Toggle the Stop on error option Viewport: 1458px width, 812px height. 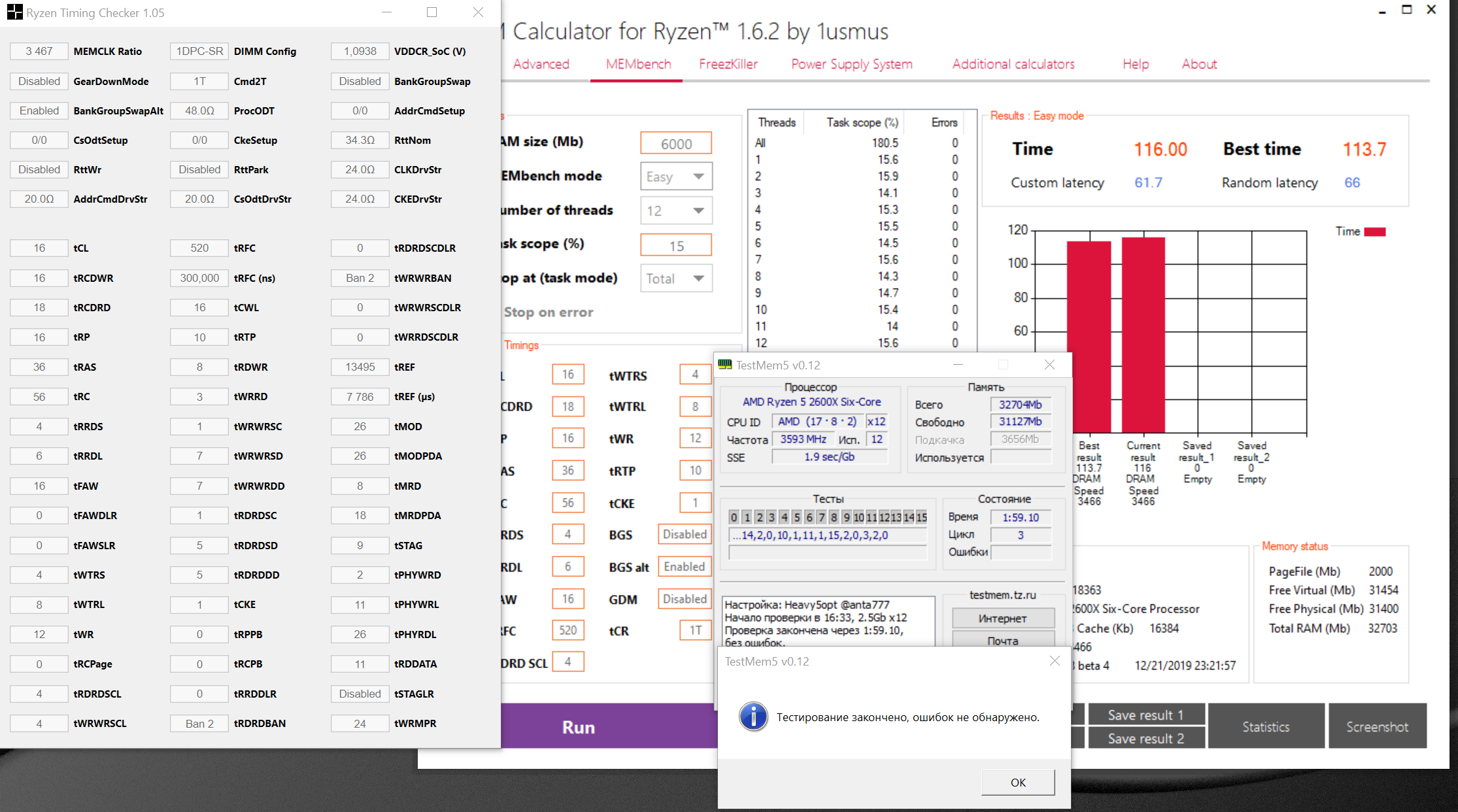point(548,312)
